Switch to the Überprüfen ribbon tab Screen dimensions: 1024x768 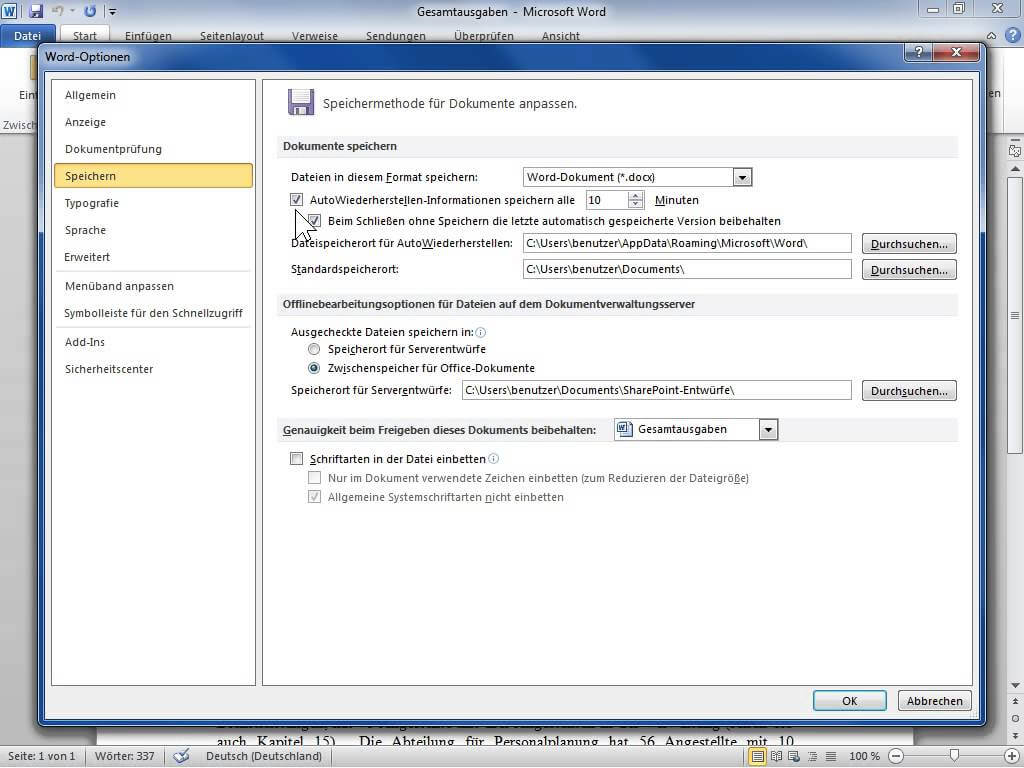tap(484, 36)
